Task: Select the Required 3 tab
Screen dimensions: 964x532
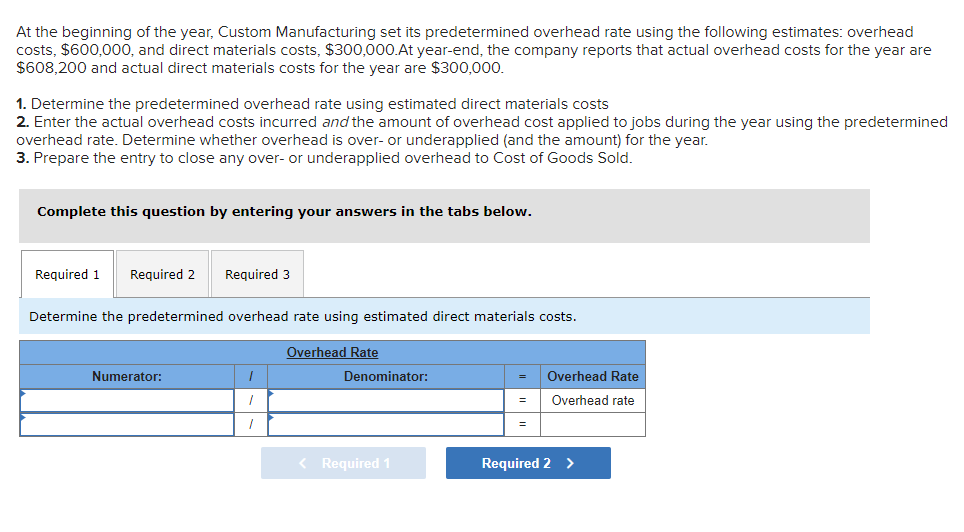Action: [x=257, y=274]
